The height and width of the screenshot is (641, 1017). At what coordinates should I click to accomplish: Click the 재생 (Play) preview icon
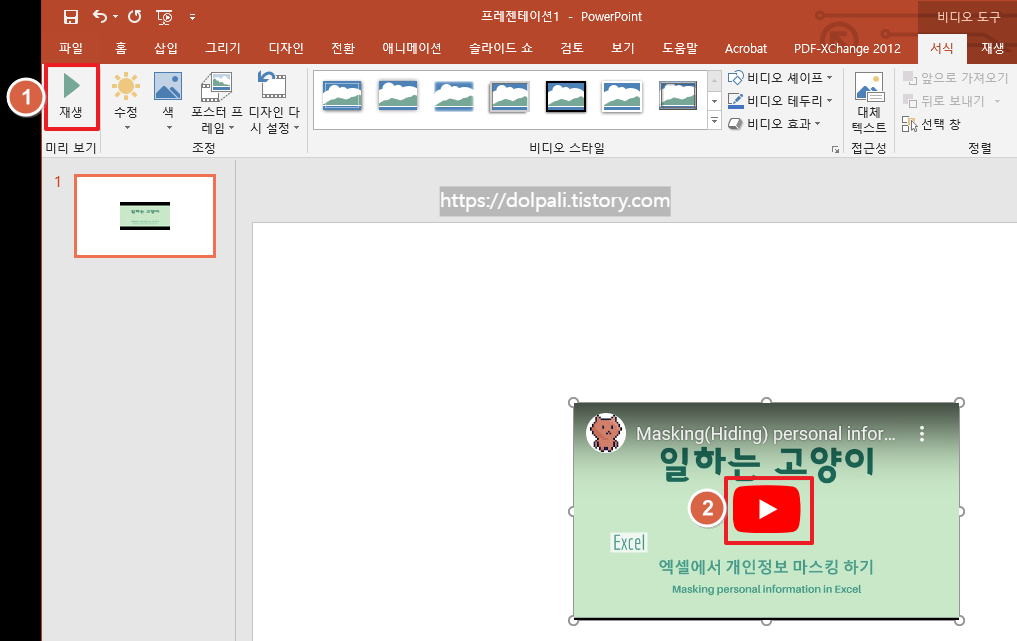point(71,97)
